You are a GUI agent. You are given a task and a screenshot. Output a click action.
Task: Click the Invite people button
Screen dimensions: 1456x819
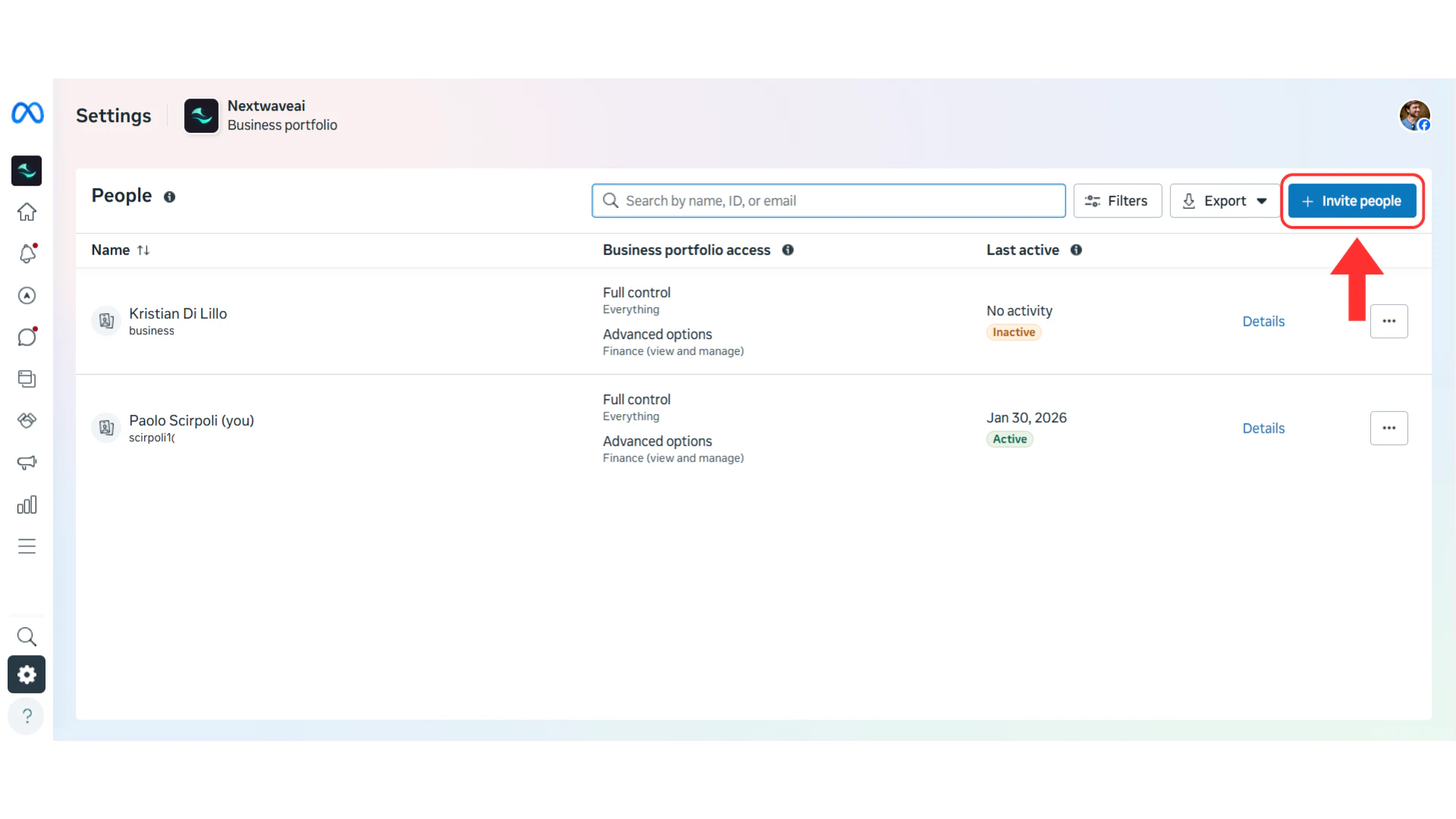tap(1351, 200)
